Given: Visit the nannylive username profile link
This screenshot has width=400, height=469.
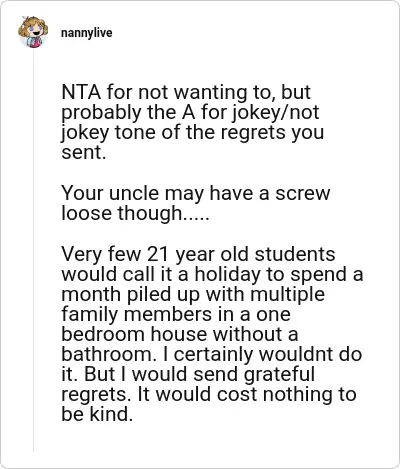Looking at the screenshot, I should point(87,33).
